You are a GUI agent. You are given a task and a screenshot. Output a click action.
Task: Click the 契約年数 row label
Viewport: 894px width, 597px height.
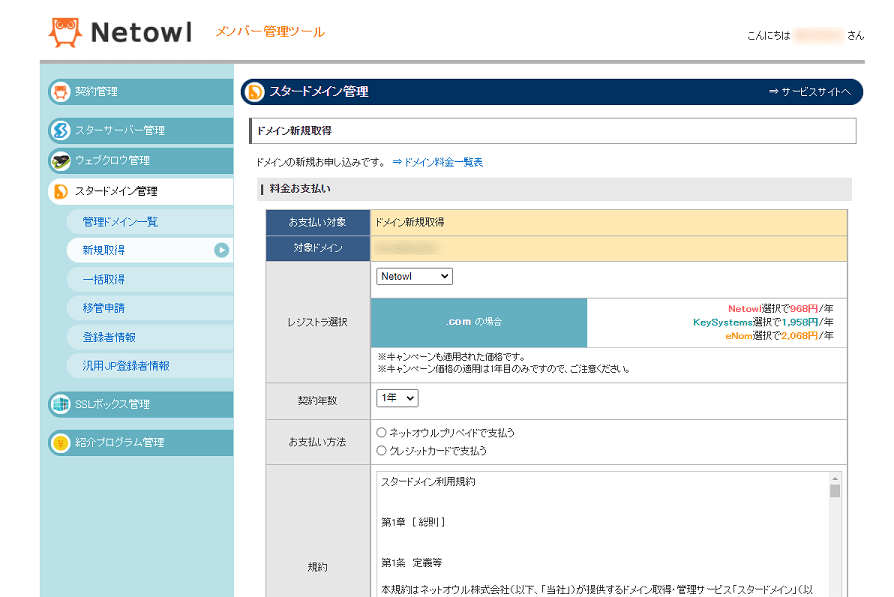click(318, 401)
